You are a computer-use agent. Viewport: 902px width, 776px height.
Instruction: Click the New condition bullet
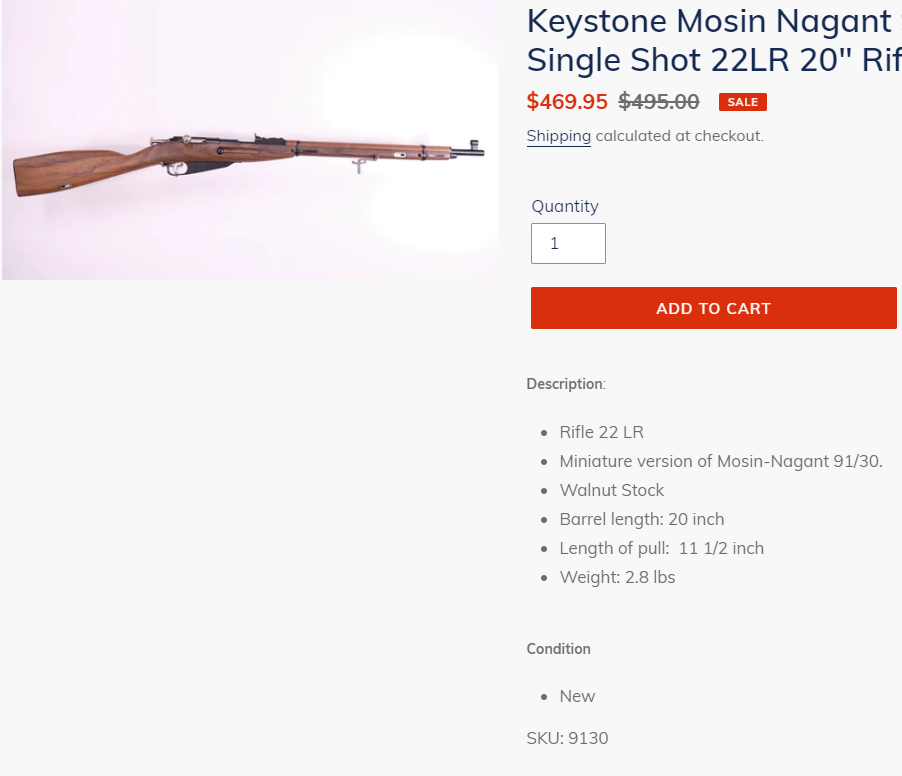pos(577,696)
